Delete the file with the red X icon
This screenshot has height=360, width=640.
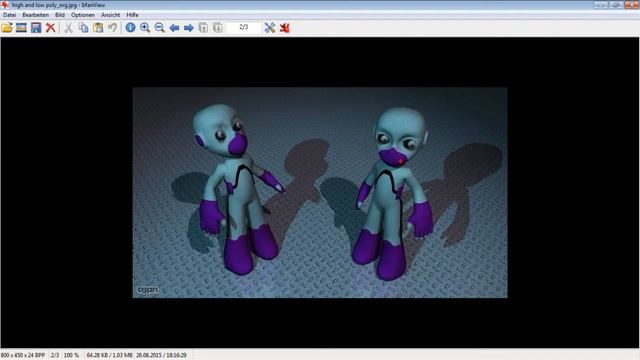click(x=51, y=28)
